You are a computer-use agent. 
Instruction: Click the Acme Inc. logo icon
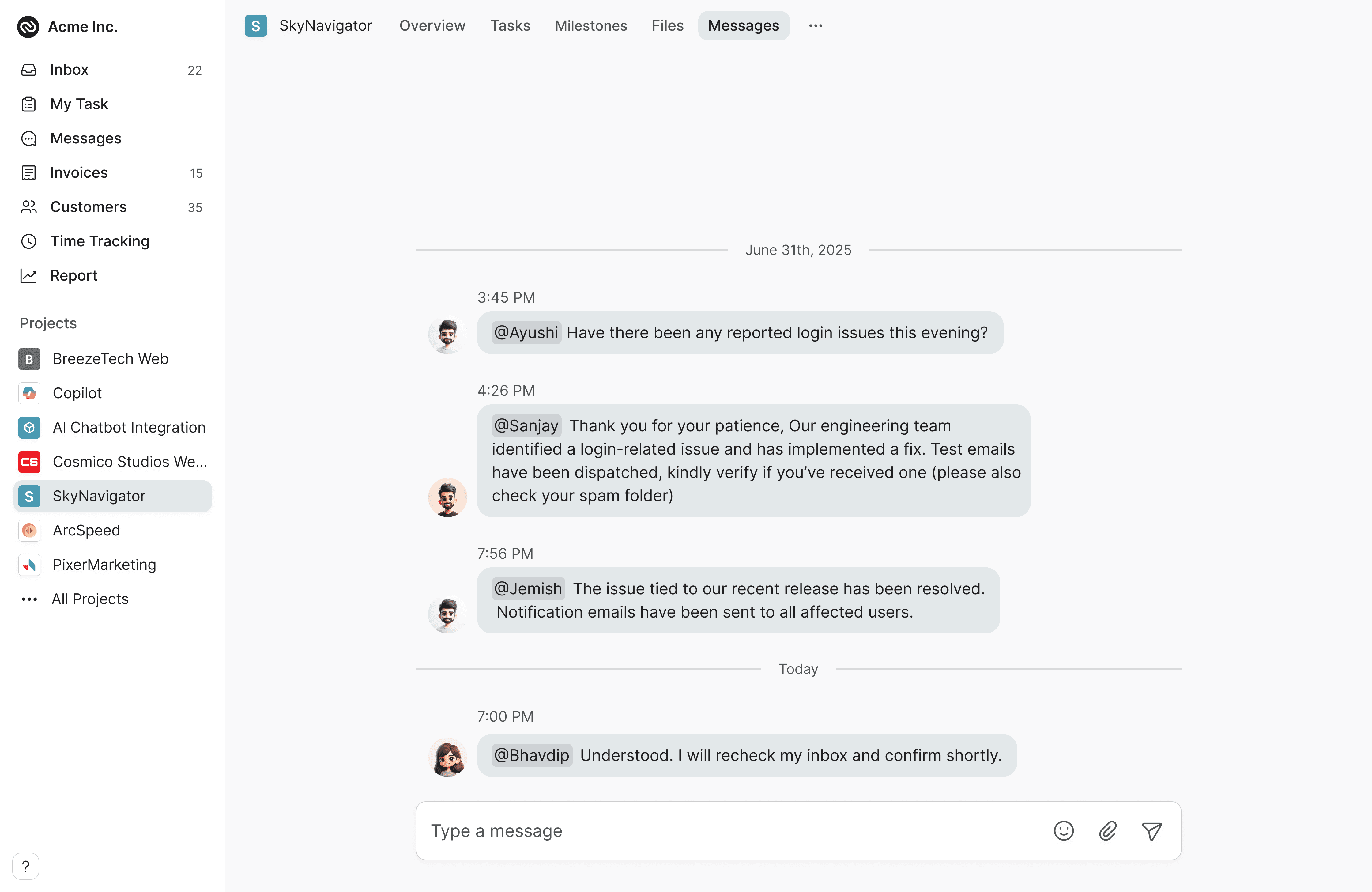(x=28, y=27)
